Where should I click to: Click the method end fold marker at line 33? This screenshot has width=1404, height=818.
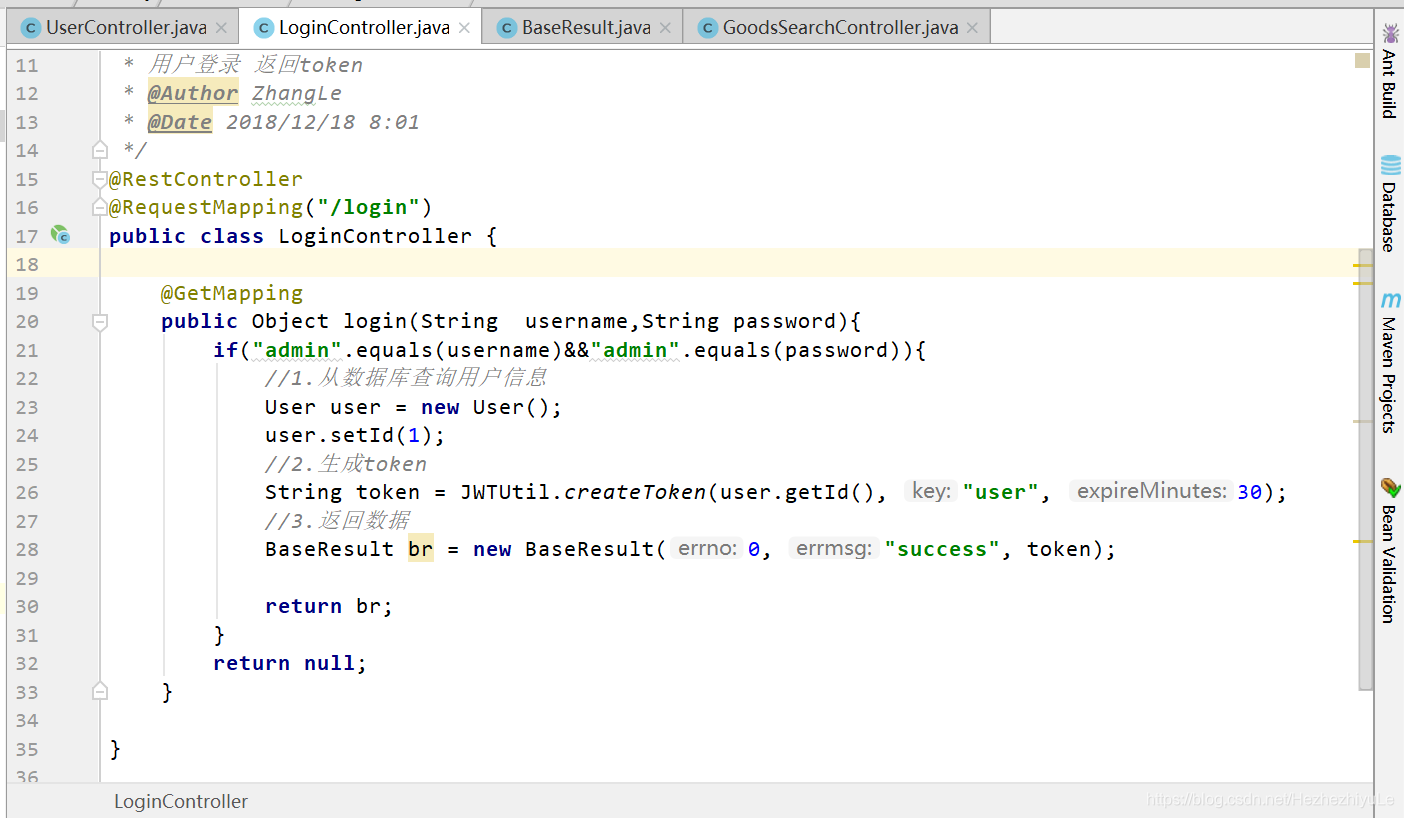(99, 691)
